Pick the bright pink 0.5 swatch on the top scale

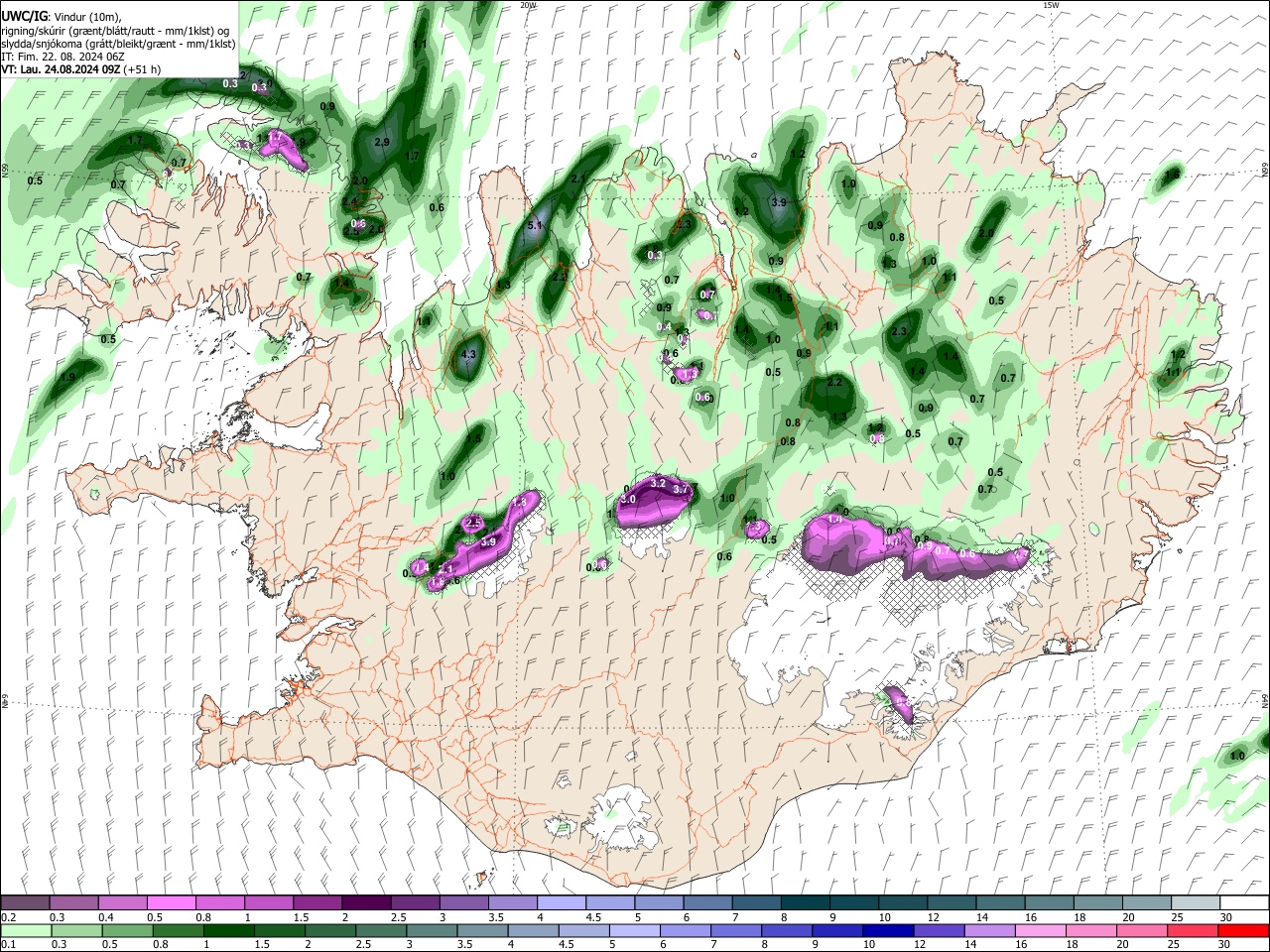click(x=171, y=903)
